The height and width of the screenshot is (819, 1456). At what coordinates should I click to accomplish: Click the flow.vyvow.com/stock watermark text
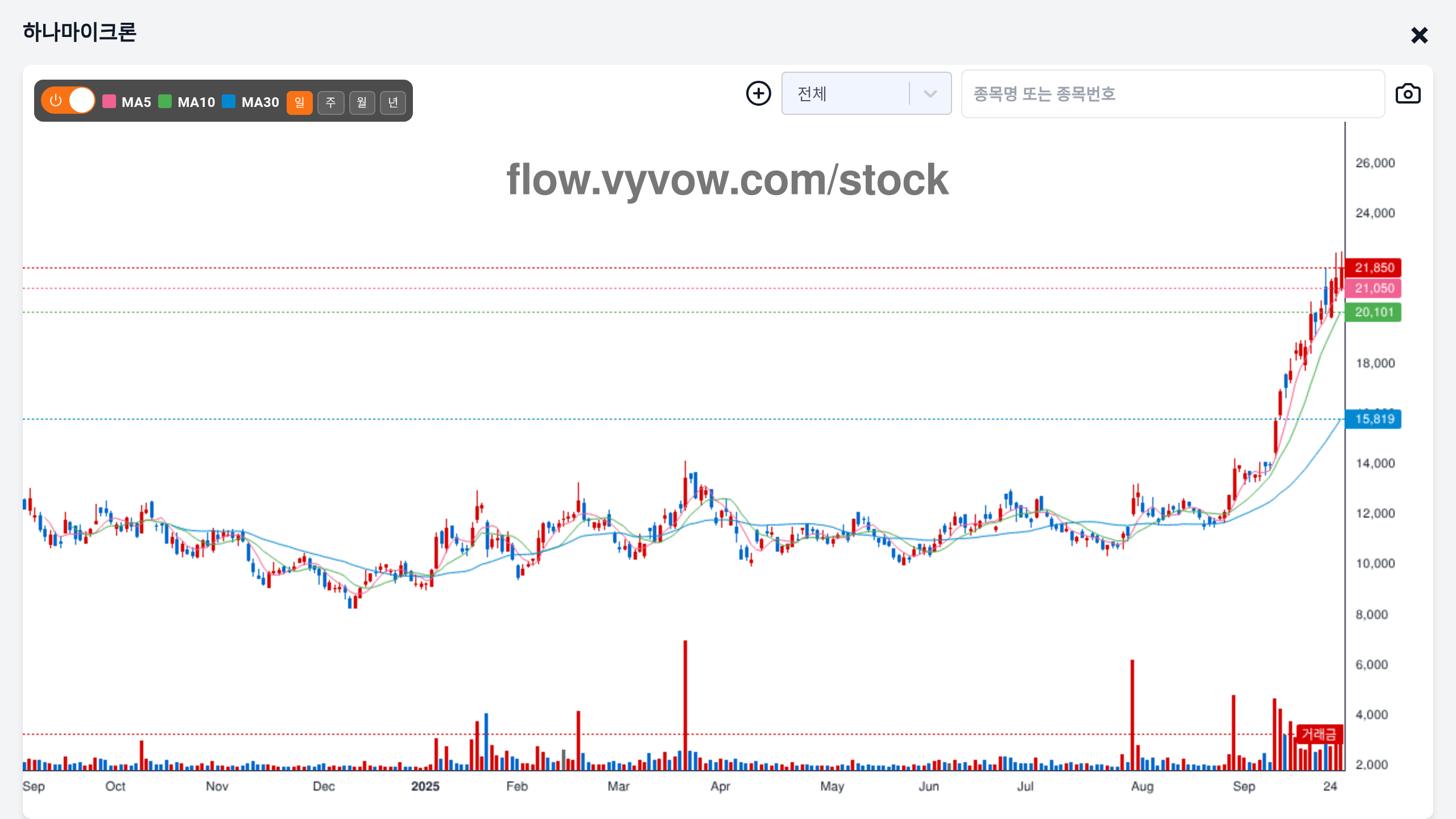click(x=727, y=180)
